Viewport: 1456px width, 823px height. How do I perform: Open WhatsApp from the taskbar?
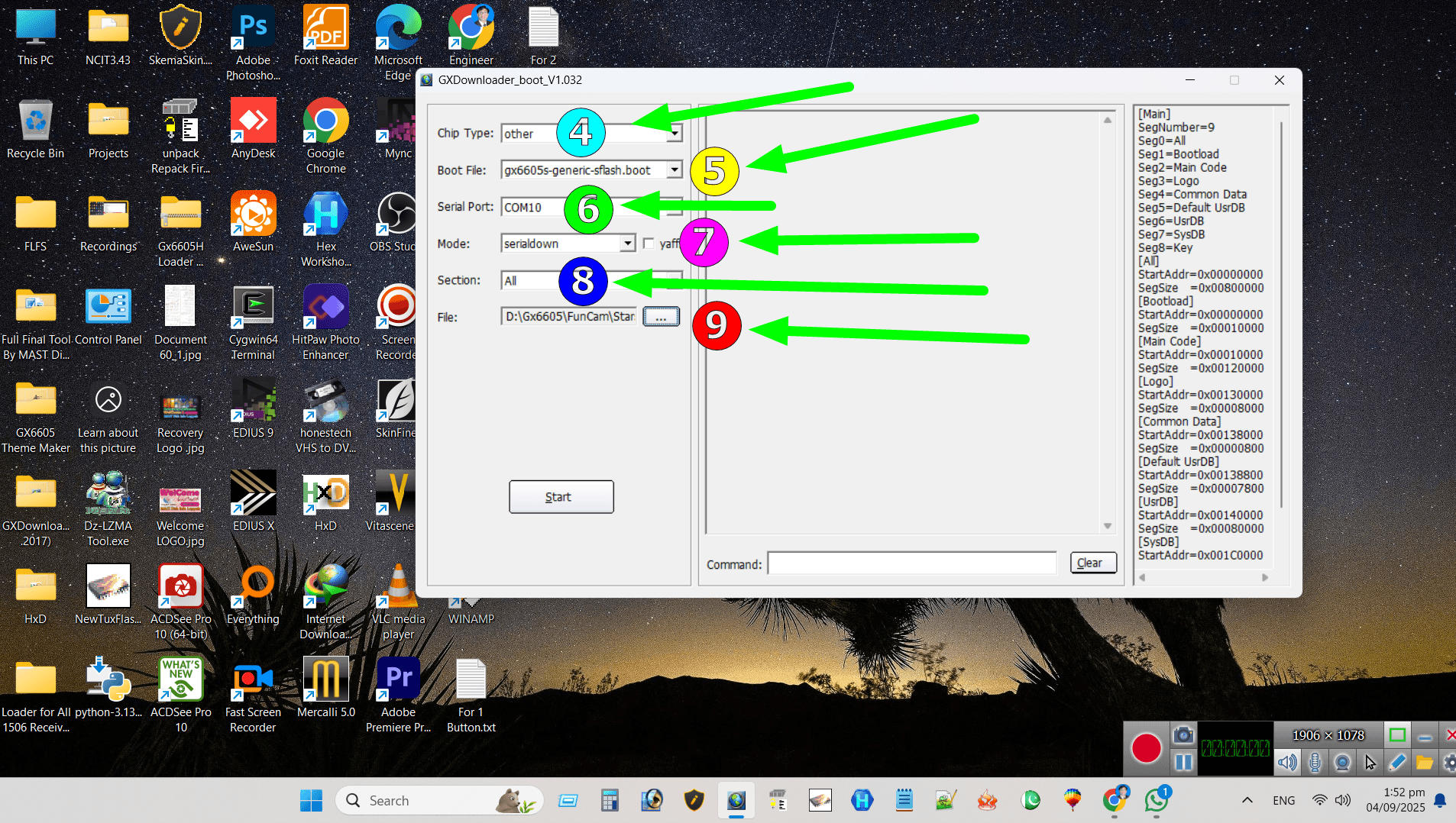pyautogui.click(x=1156, y=800)
